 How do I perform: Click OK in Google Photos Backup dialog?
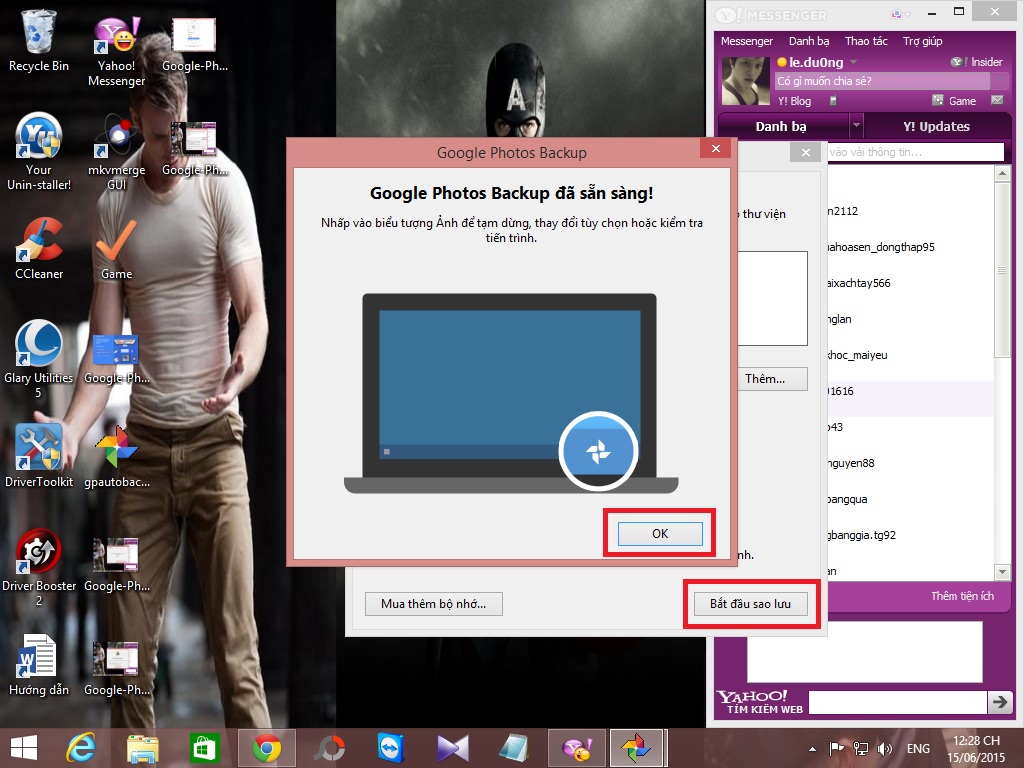(660, 534)
